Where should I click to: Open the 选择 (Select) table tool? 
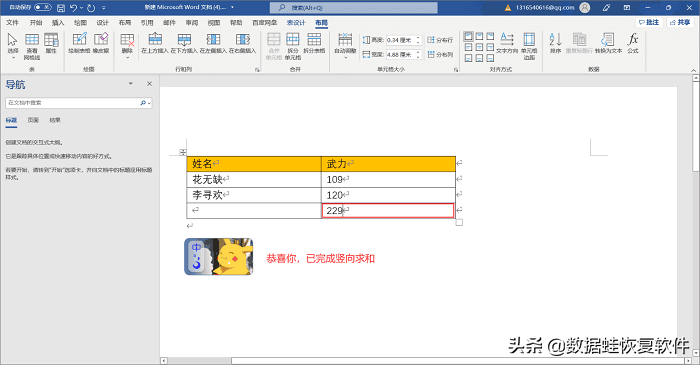pos(12,46)
